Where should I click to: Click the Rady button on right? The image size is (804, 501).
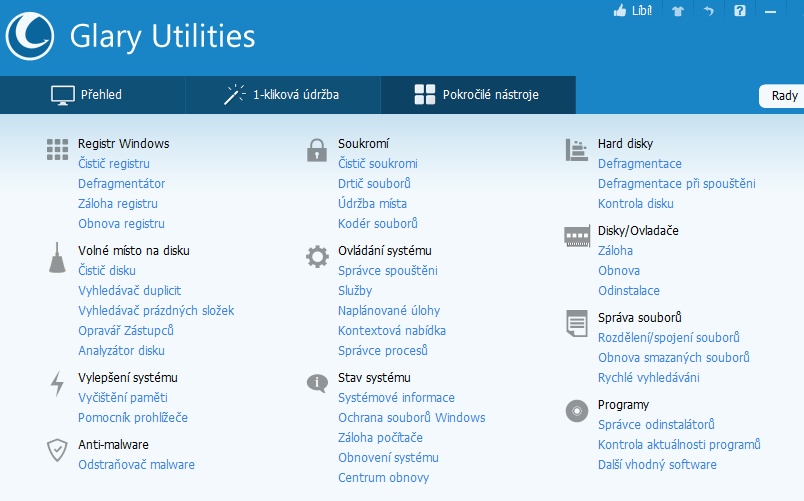[784, 96]
